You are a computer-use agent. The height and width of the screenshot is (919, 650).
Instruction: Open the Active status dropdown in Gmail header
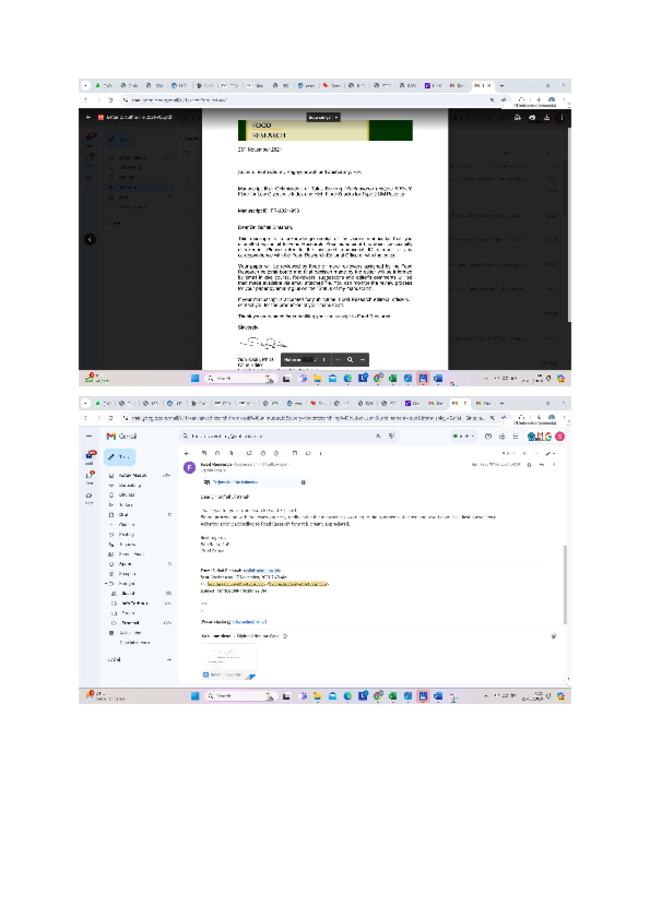point(463,436)
